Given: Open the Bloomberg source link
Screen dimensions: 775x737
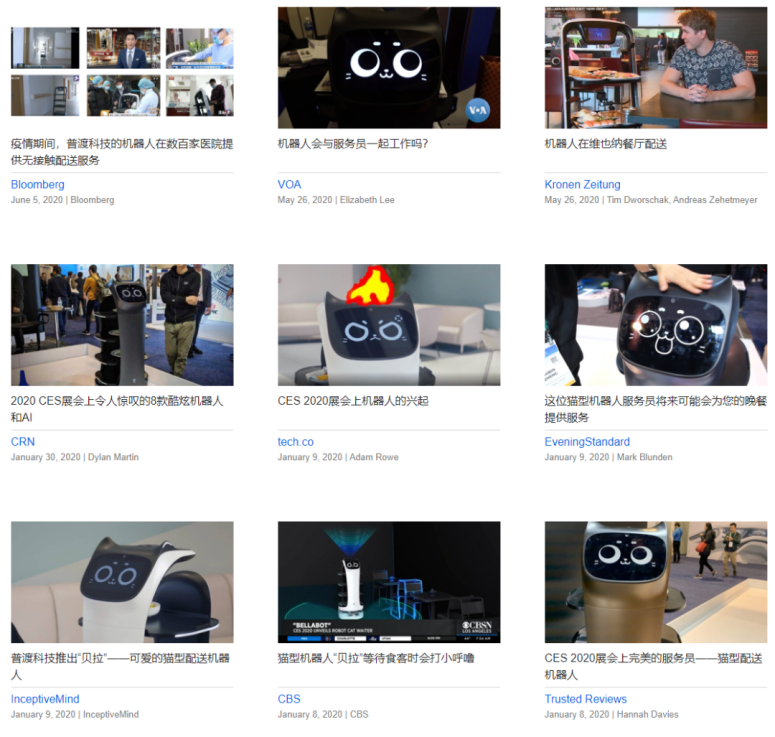Looking at the screenshot, I should point(37,184).
